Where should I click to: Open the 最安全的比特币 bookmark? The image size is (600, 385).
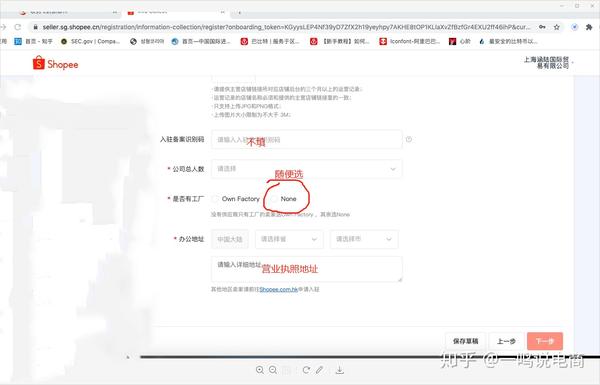click(x=508, y=41)
